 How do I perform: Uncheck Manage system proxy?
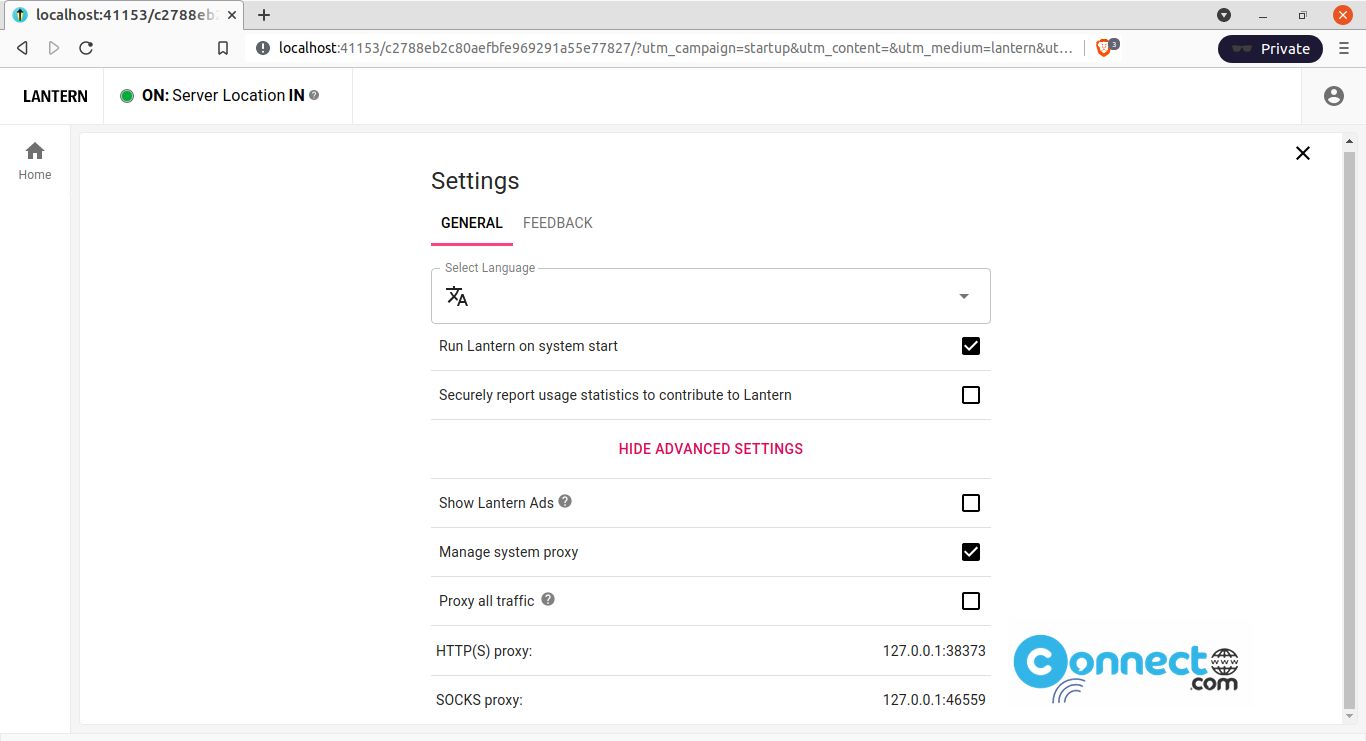point(970,552)
